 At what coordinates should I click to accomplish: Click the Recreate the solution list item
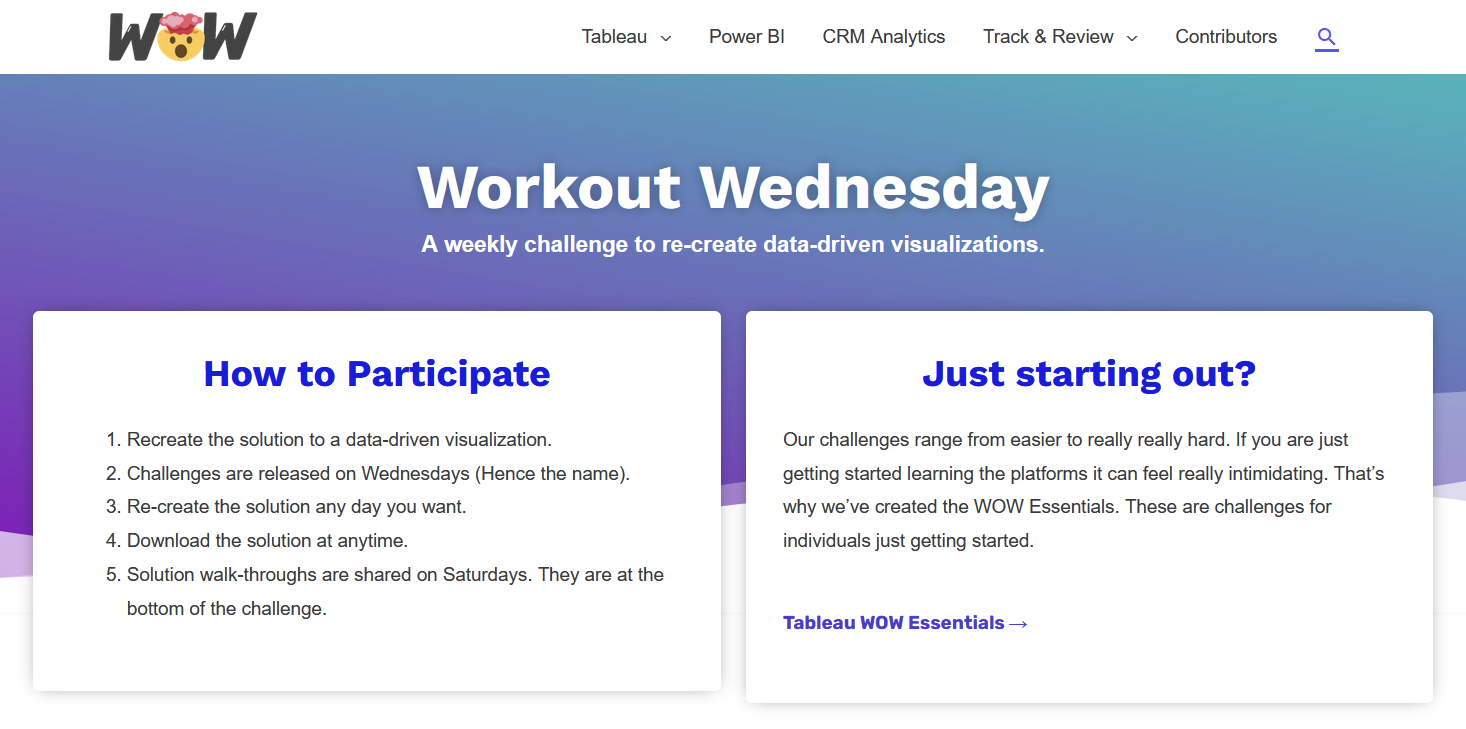pyautogui.click(x=339, y=439)
